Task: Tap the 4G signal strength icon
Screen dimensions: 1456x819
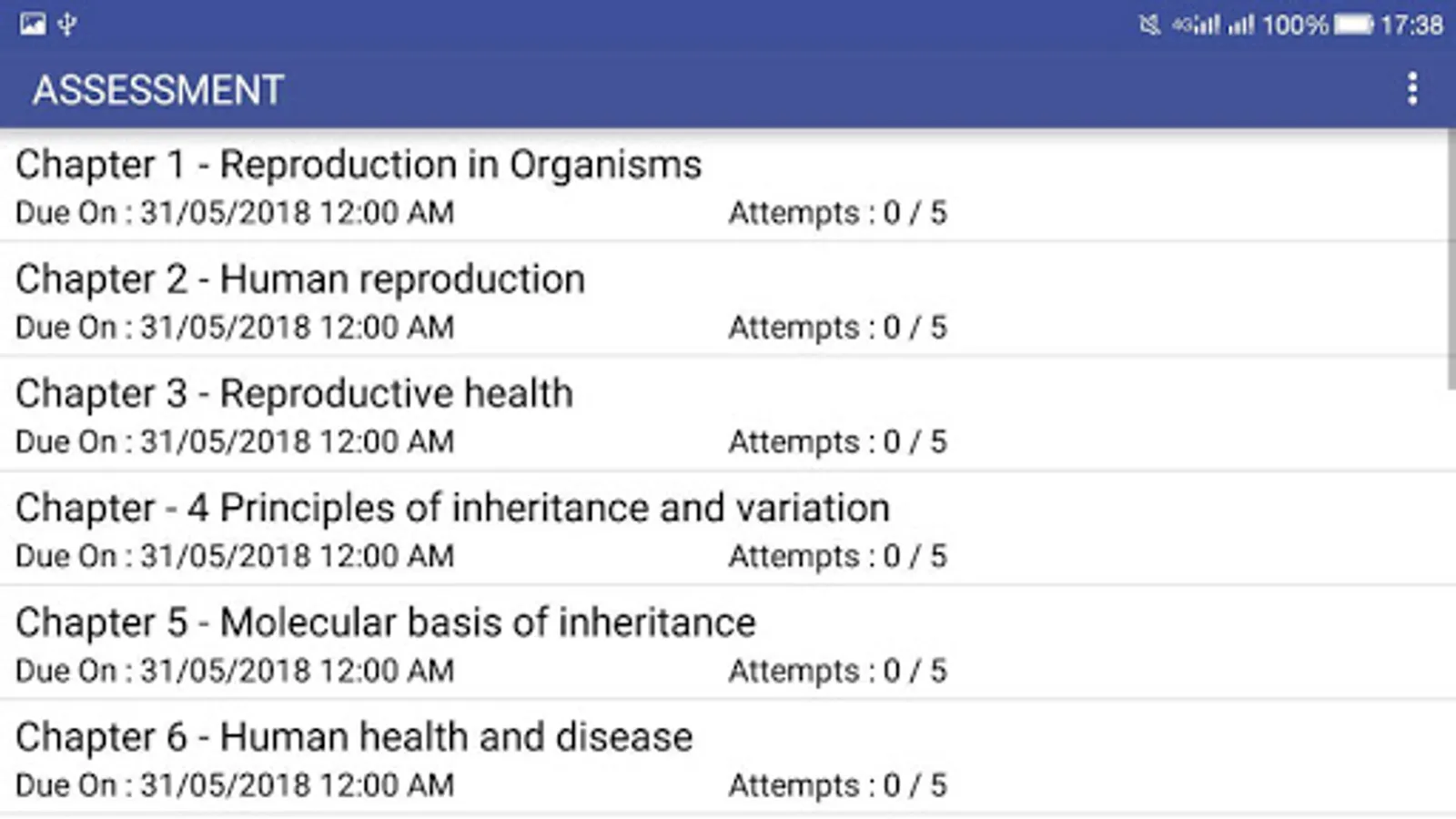Action: [x=1197, y=25]
